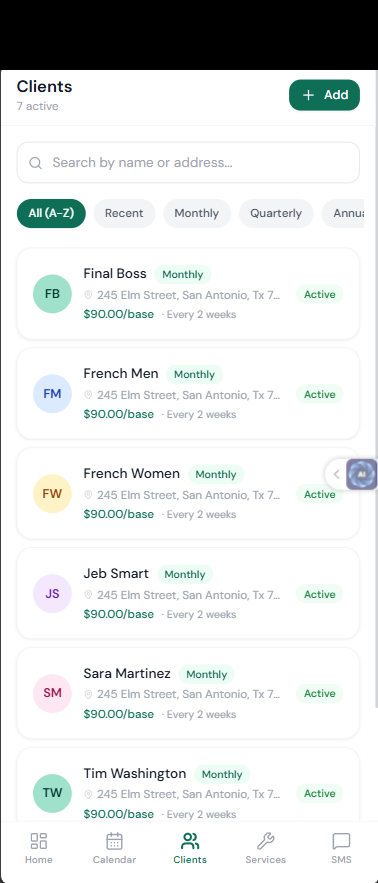Image resolution: width=378 pixels, height=883 pixels.
Task: Open the French Women client card
Action: [x=188, y=493]
